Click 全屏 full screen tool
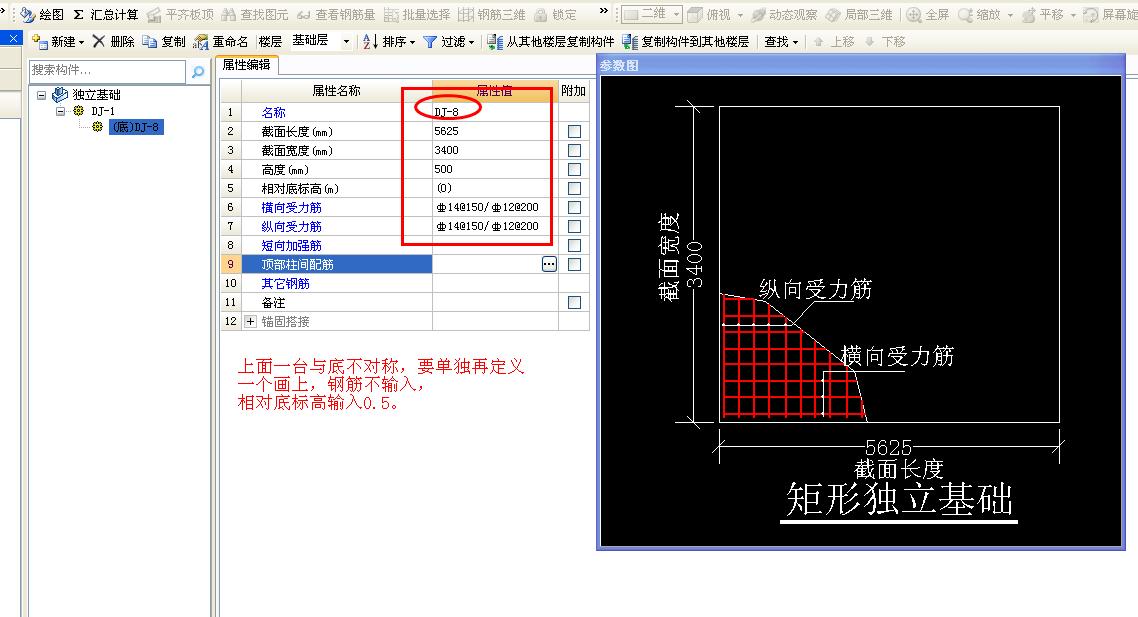The image size is (1138, 617). tap(928, 15)
